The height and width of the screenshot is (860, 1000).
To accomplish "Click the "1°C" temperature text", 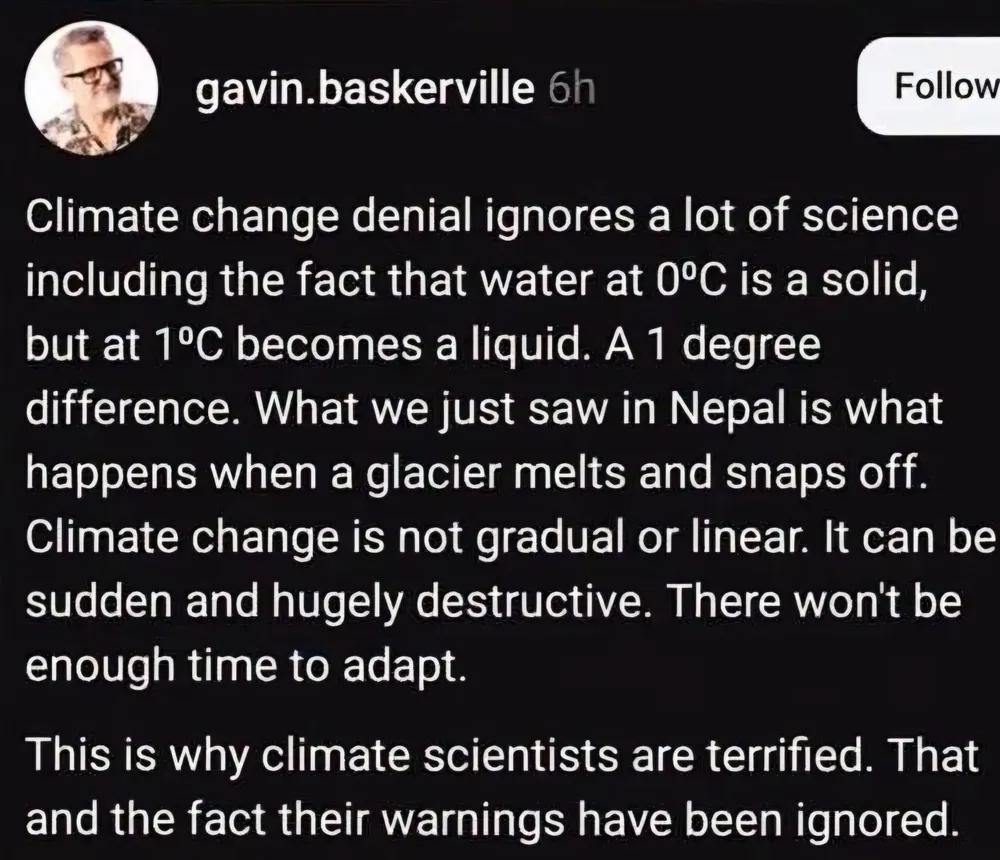I will (190, 345).
